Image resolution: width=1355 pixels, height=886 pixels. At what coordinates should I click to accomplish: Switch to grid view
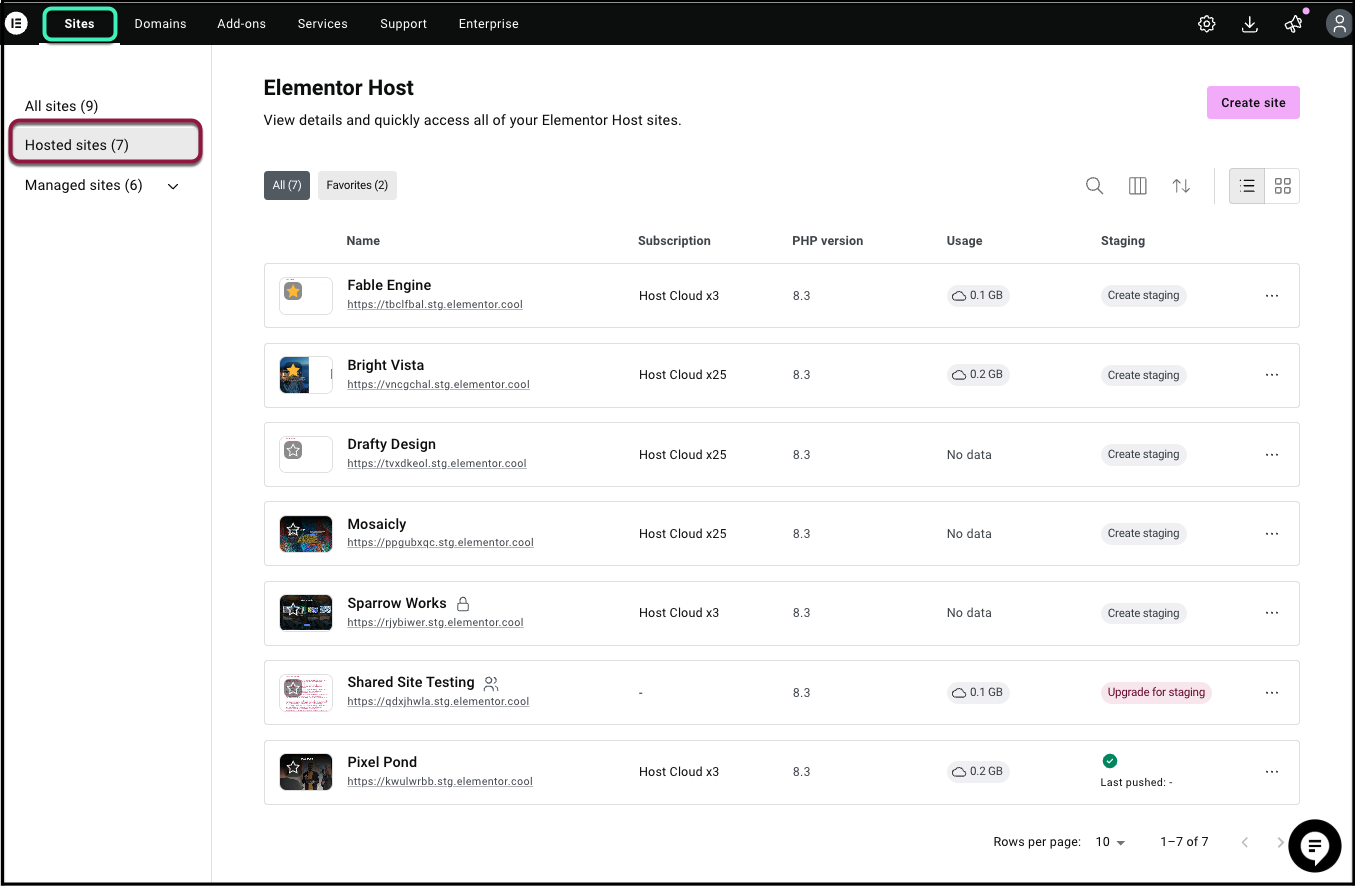click(1282, 186)
